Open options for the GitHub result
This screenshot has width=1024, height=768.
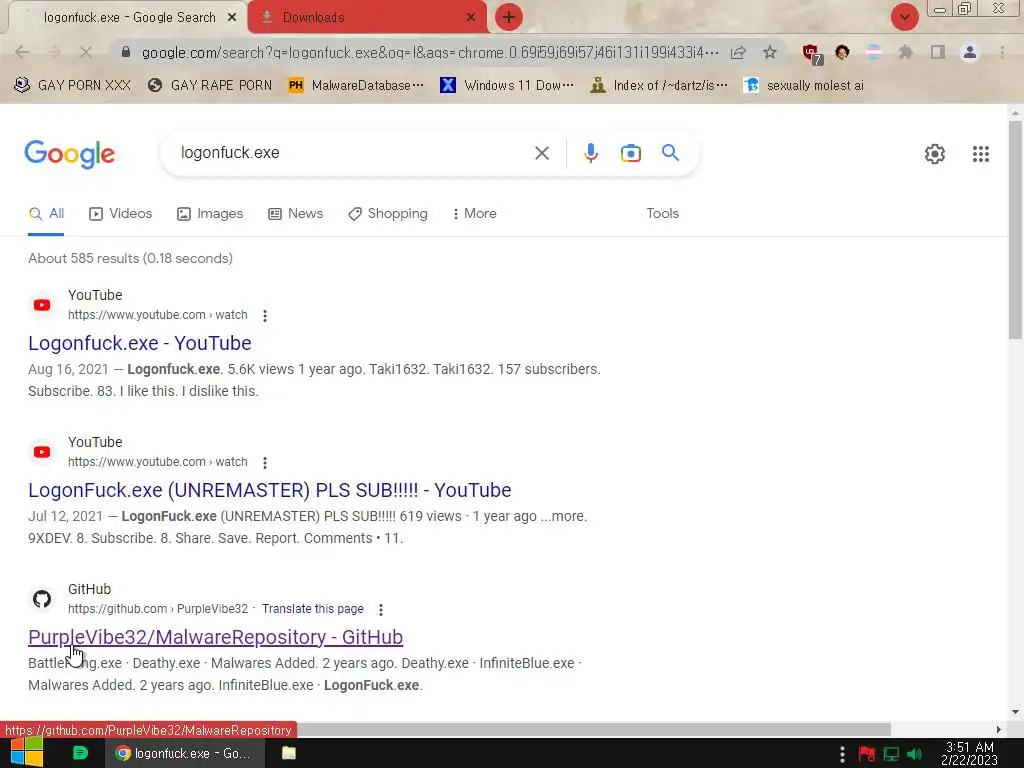(x=381, y=609)
